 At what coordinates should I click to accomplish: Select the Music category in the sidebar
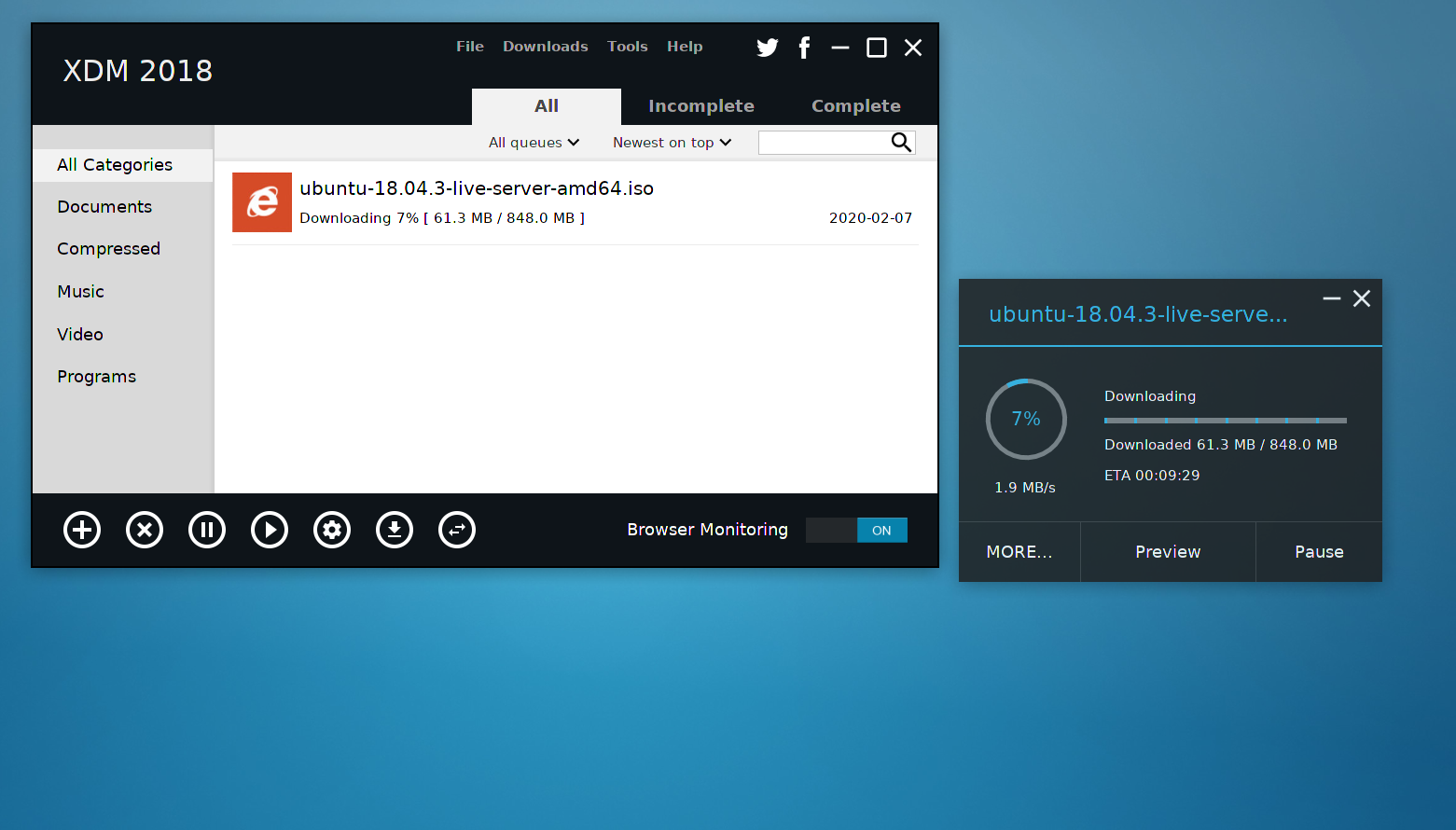80,291
